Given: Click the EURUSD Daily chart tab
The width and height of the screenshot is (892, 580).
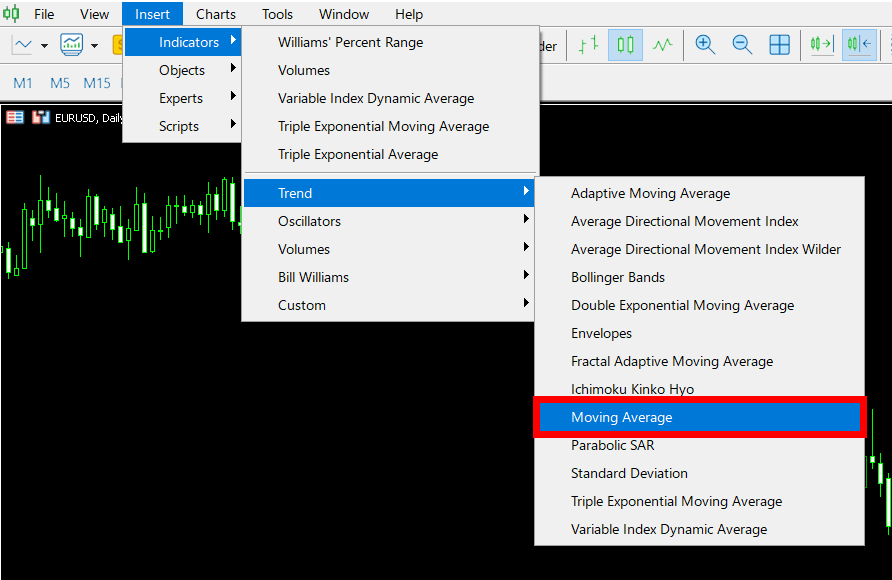Looking at the screenshot, I should pos(90,116).
